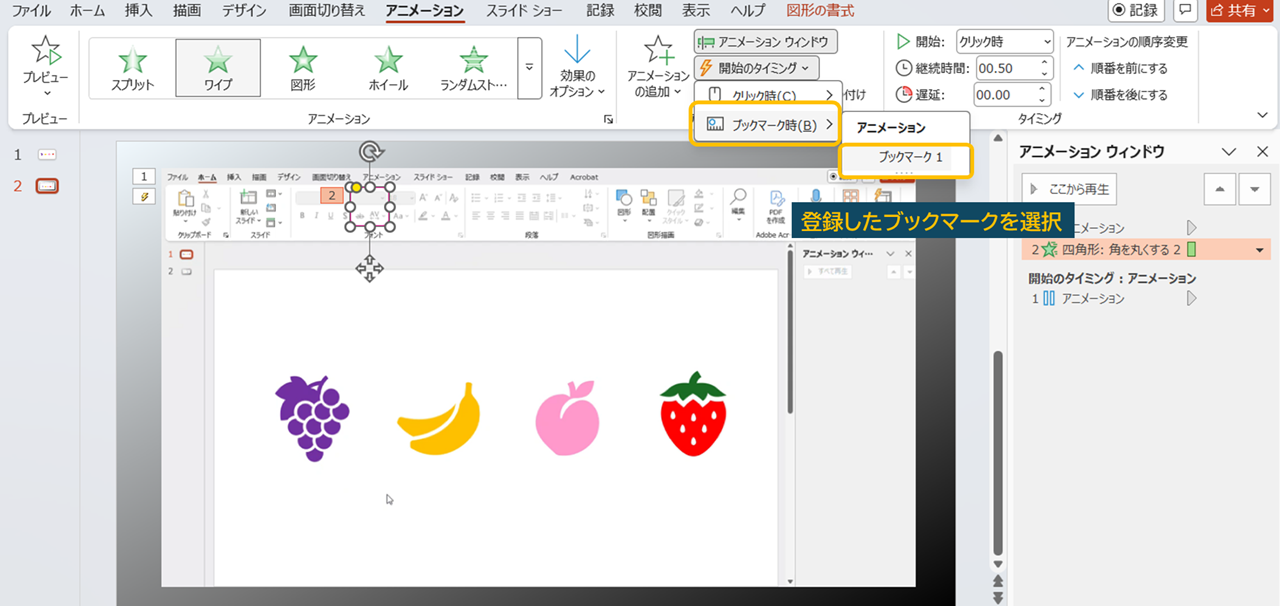Viewport: 1280px width, 606px height.
Task: Select the Wheel animation effect
Action: click(387, 60)
